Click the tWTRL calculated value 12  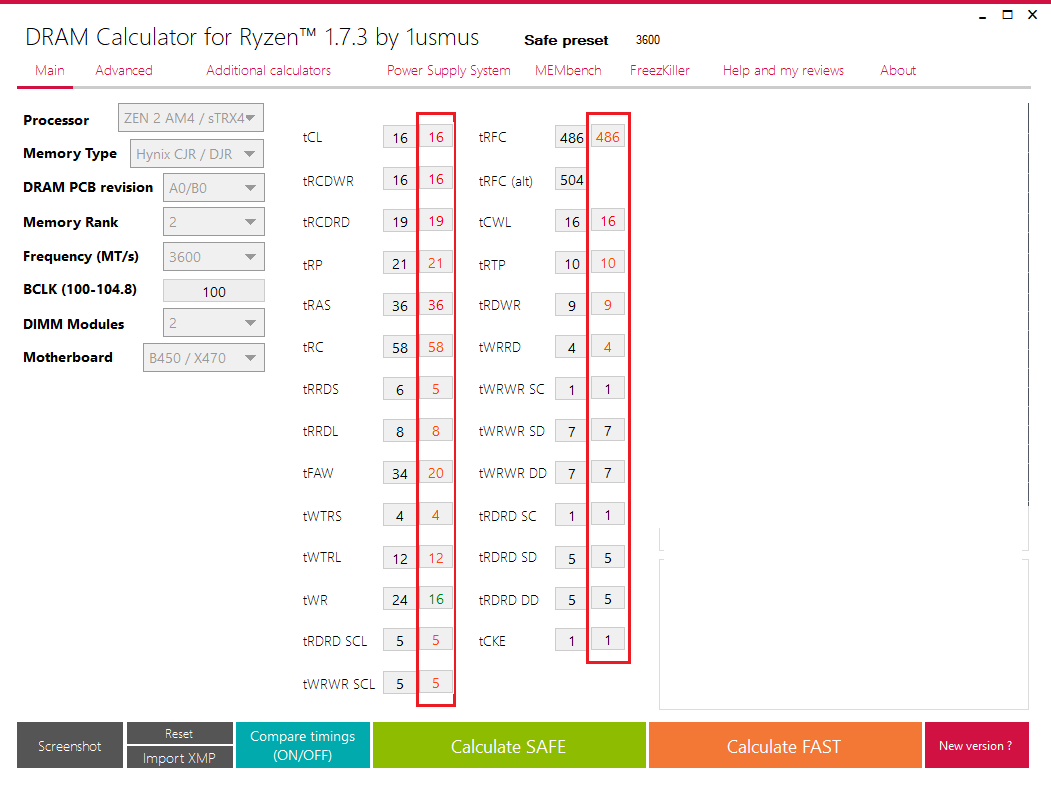(x=400, y=558)
